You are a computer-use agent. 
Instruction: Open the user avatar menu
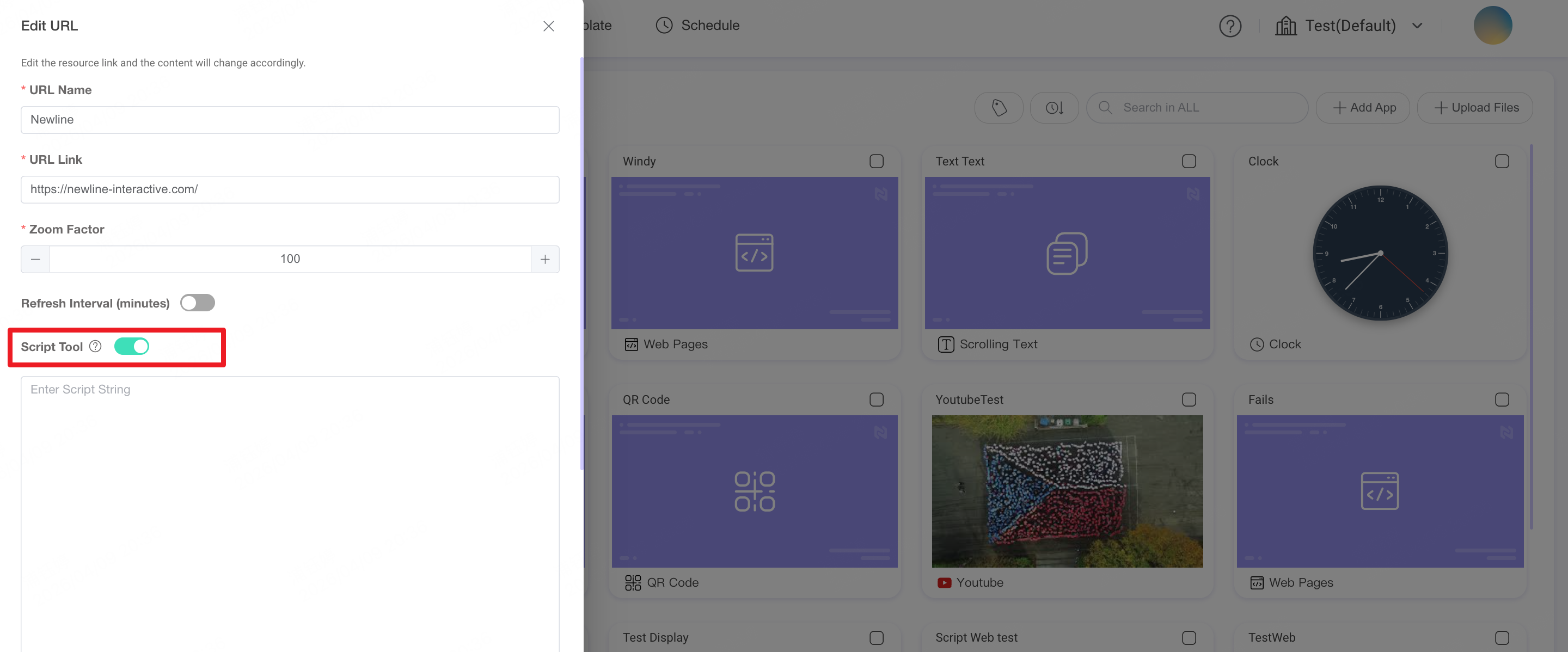[x=1492, y=26]
